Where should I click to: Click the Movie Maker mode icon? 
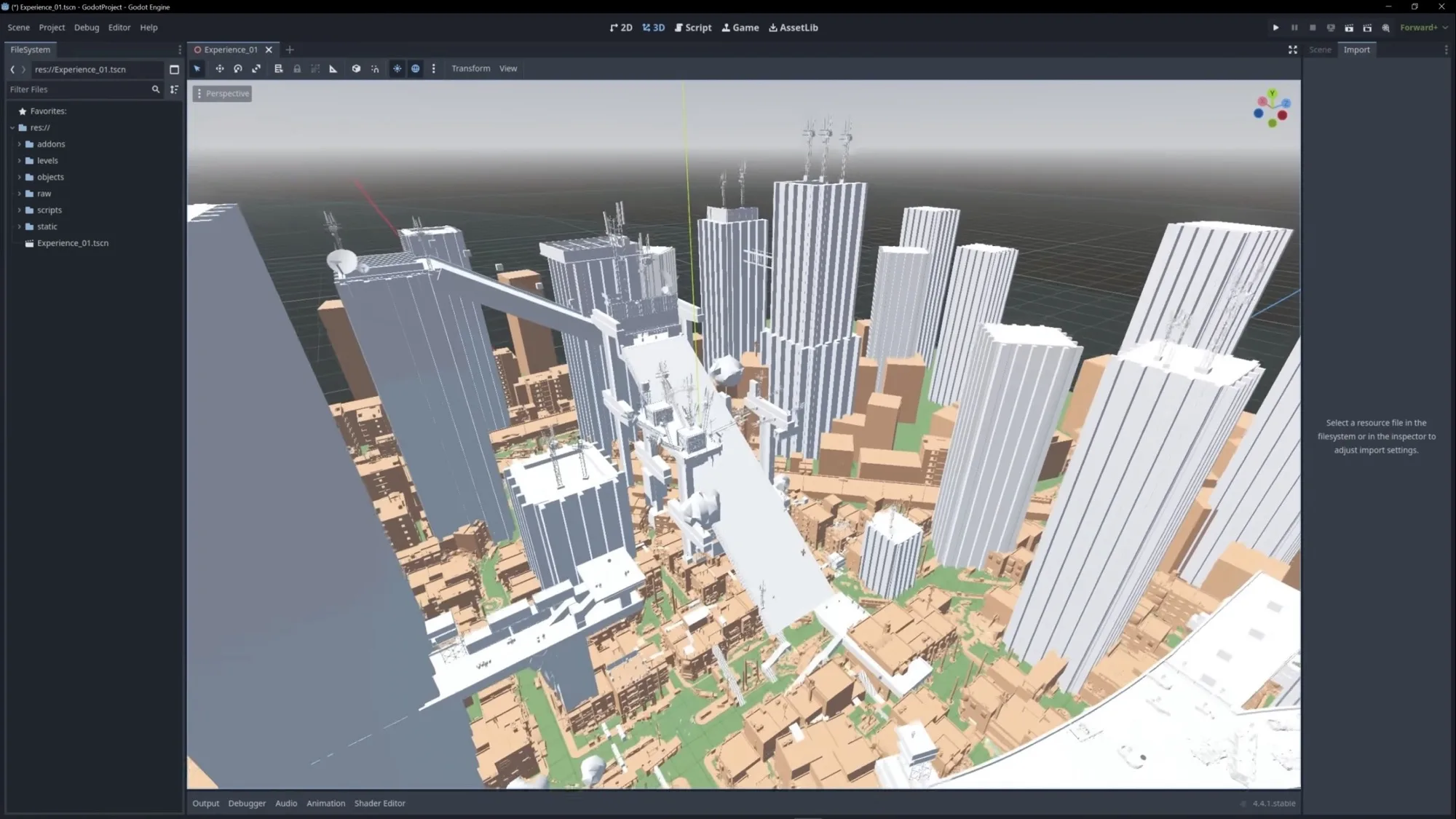[x=1386, y=28]
